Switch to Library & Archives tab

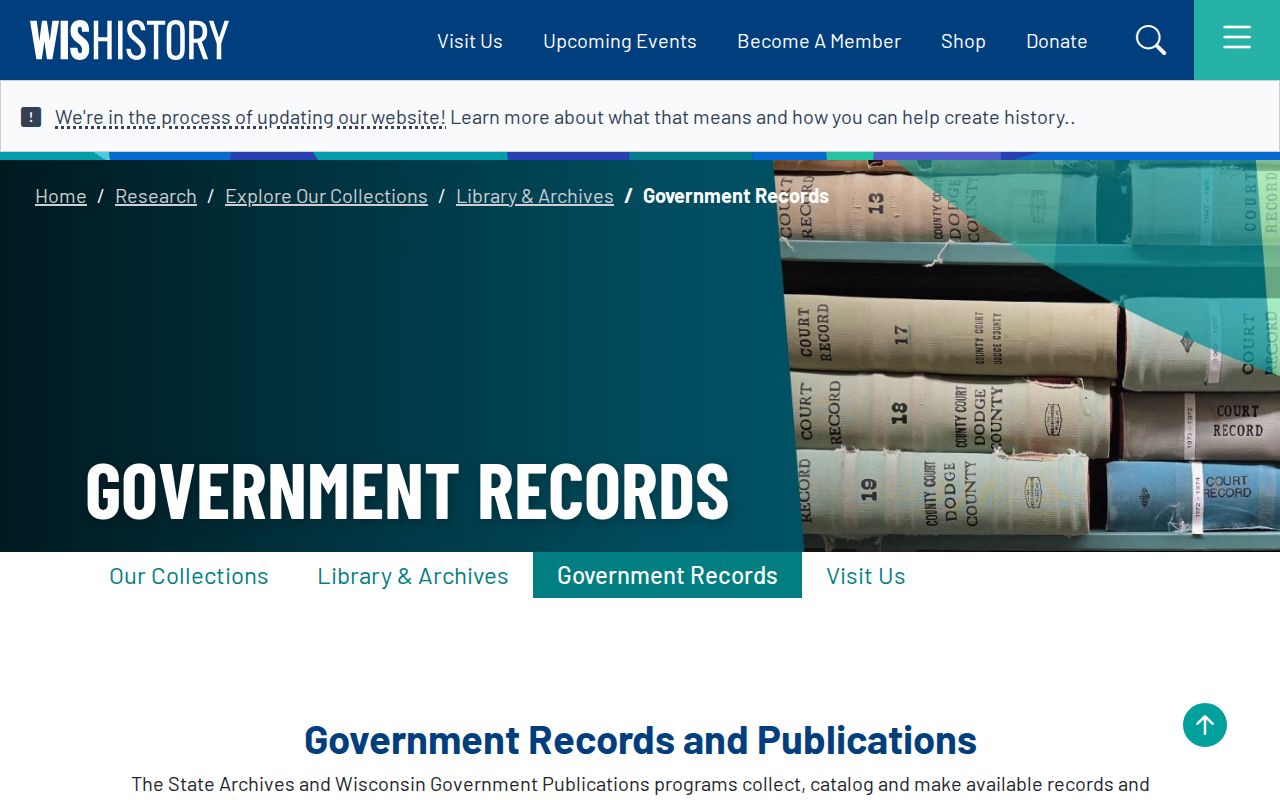coord(413,576)
